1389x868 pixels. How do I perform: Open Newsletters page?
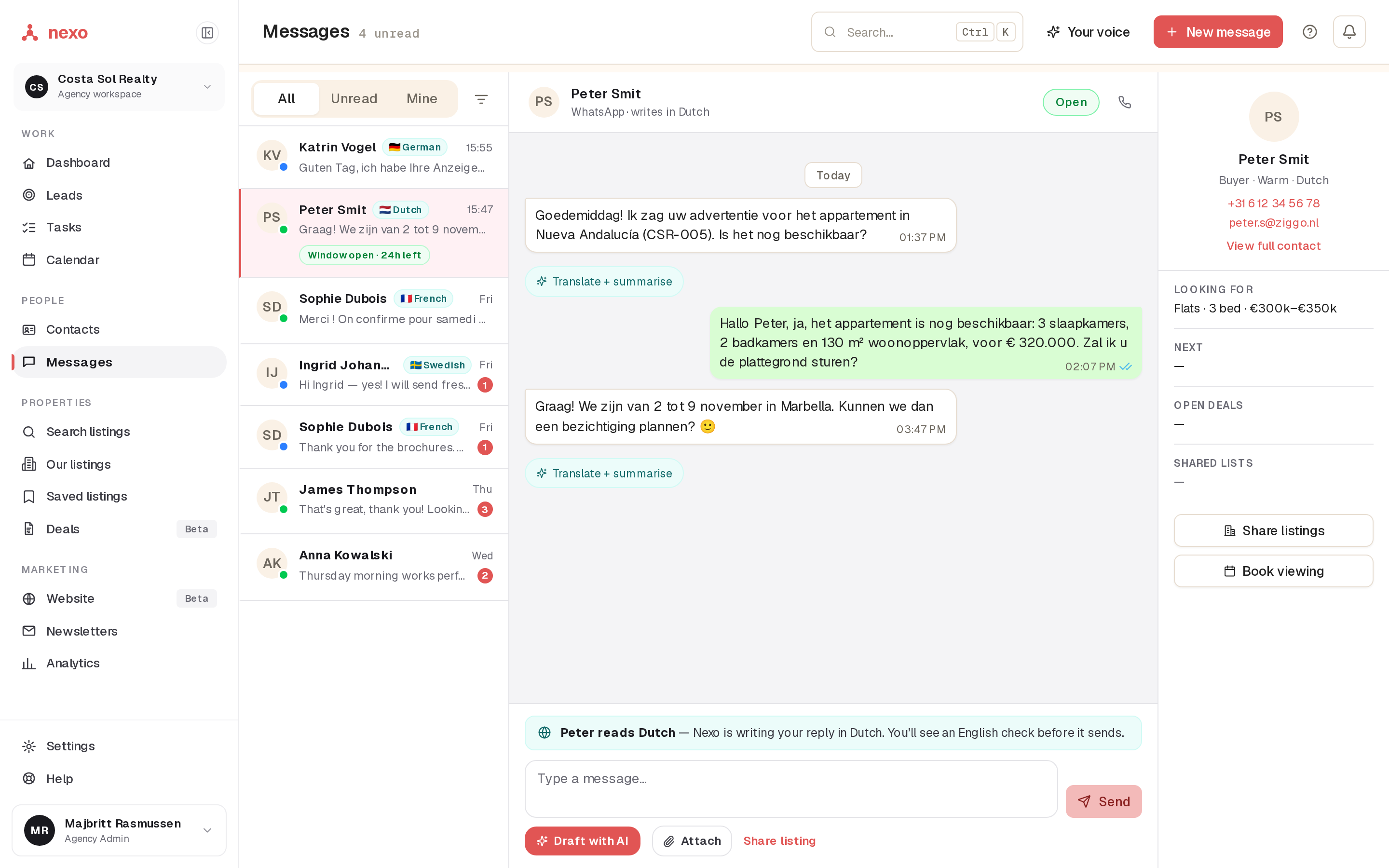pyautogui.click(x=120, y=631)
